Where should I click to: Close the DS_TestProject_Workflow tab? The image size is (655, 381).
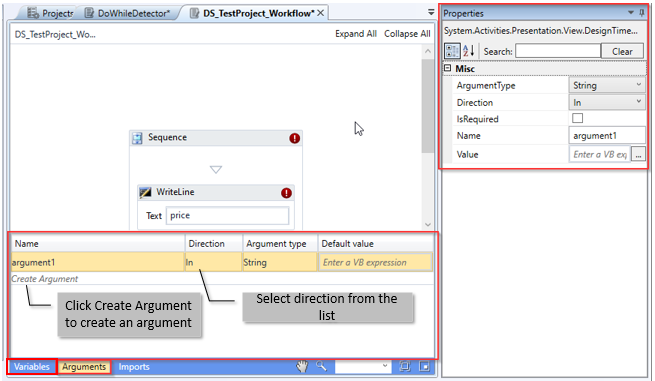(320, 13)
